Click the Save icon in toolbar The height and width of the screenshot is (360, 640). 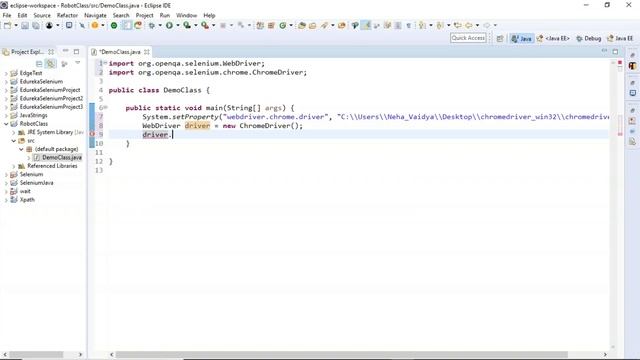[x=25, y=25]
